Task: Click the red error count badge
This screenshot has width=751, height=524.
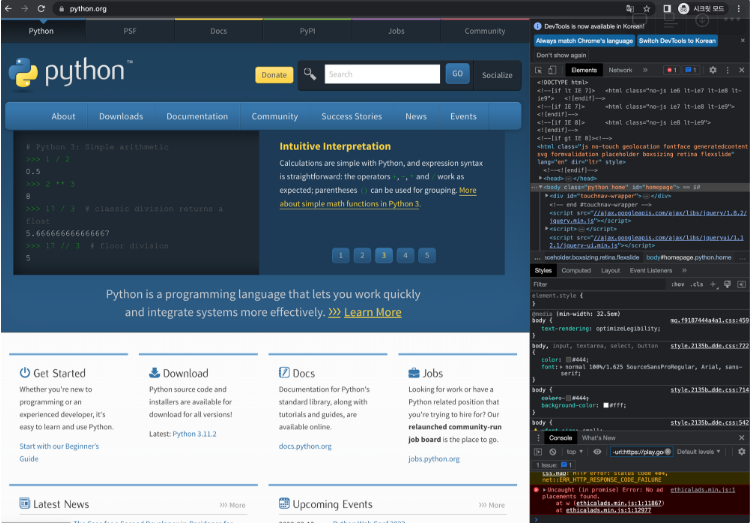Action: point(671,70)
